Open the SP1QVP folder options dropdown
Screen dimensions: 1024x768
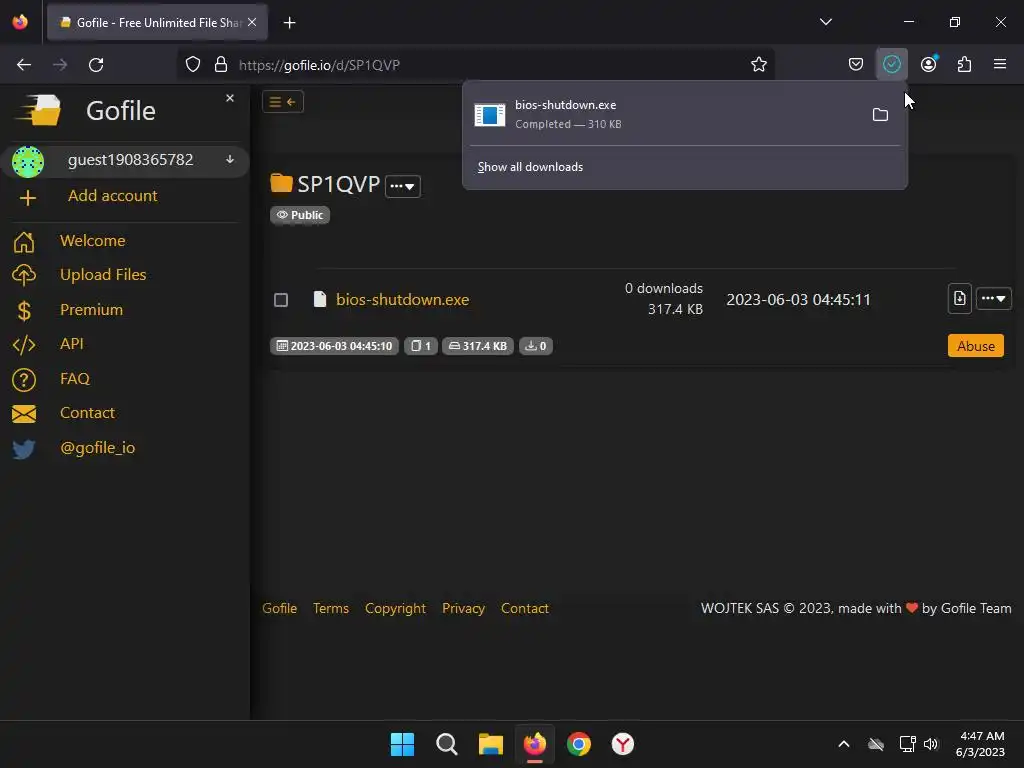tap(403, 186)
